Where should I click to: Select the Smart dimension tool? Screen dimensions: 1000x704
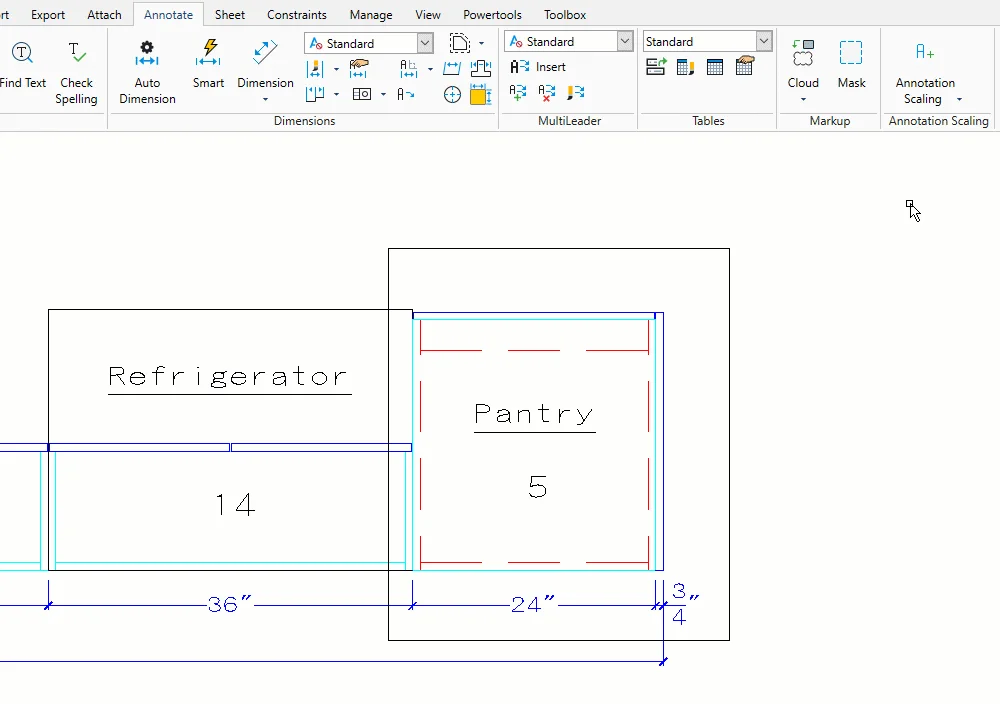tap(208, 65)
